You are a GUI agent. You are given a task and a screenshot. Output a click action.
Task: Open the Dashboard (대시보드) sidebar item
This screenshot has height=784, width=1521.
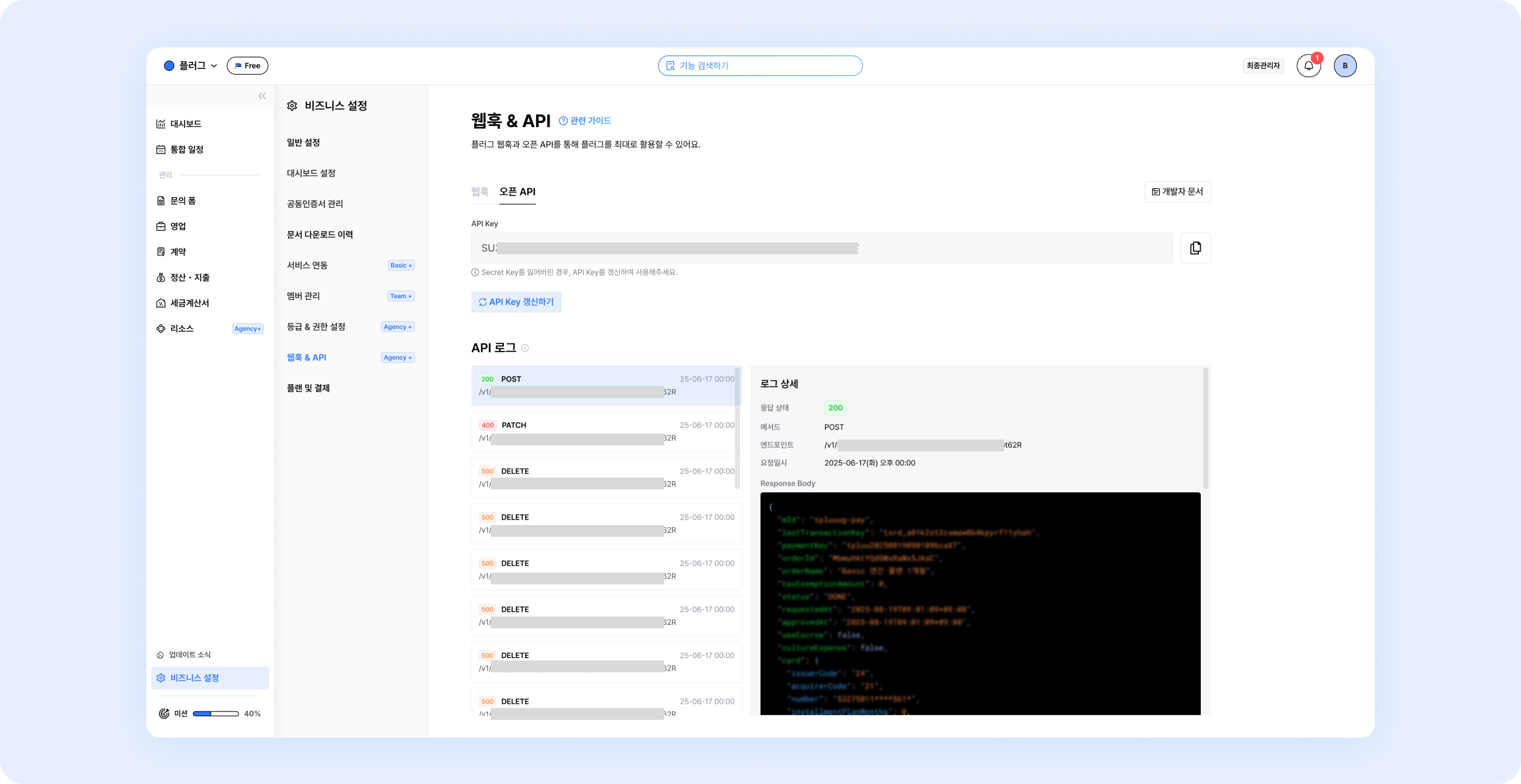(x=185, y=124)
